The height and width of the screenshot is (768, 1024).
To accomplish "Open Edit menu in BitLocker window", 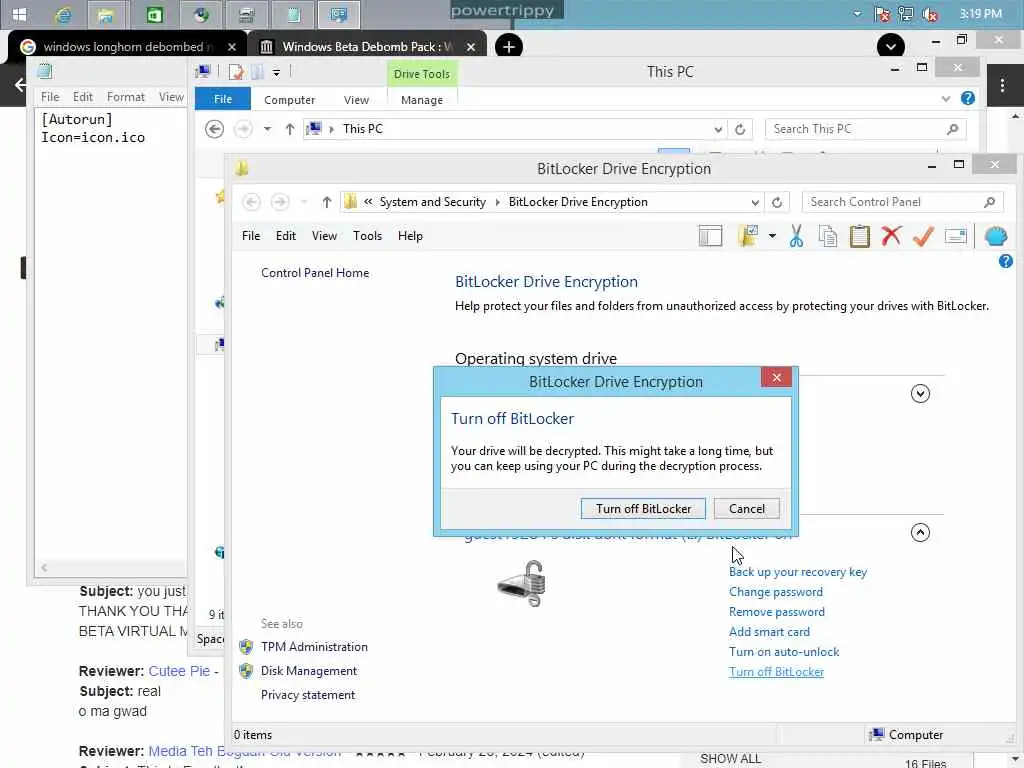I will [285, 236].
